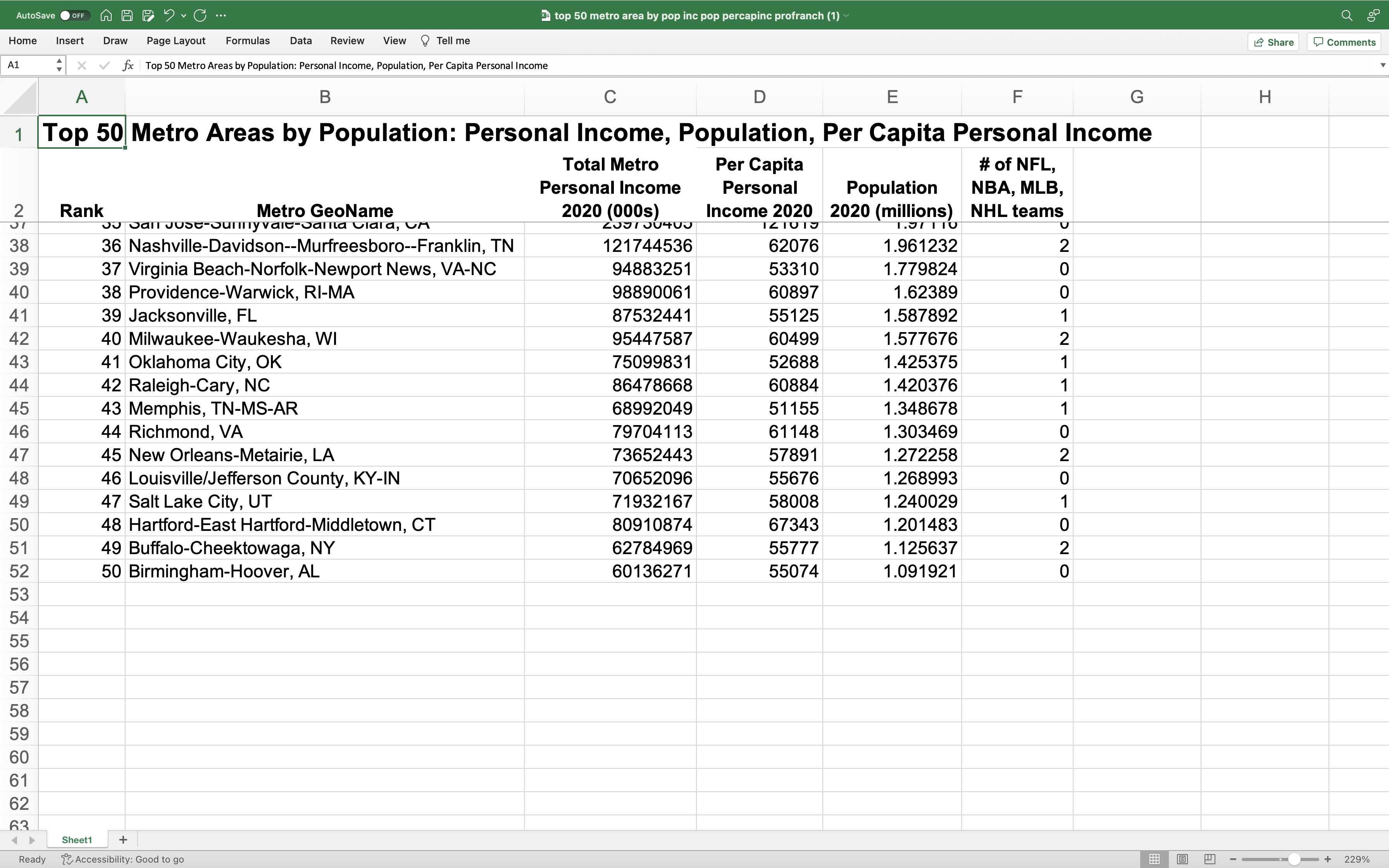Click the Undo arrow icon
This screenshot has height=868, width=1389.
[x=169, y=15]
